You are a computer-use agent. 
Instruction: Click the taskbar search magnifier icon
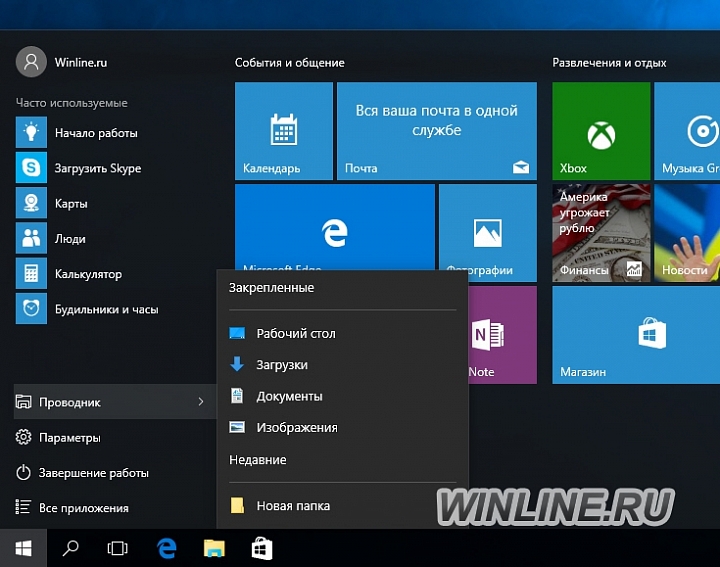tap(70, 548)
